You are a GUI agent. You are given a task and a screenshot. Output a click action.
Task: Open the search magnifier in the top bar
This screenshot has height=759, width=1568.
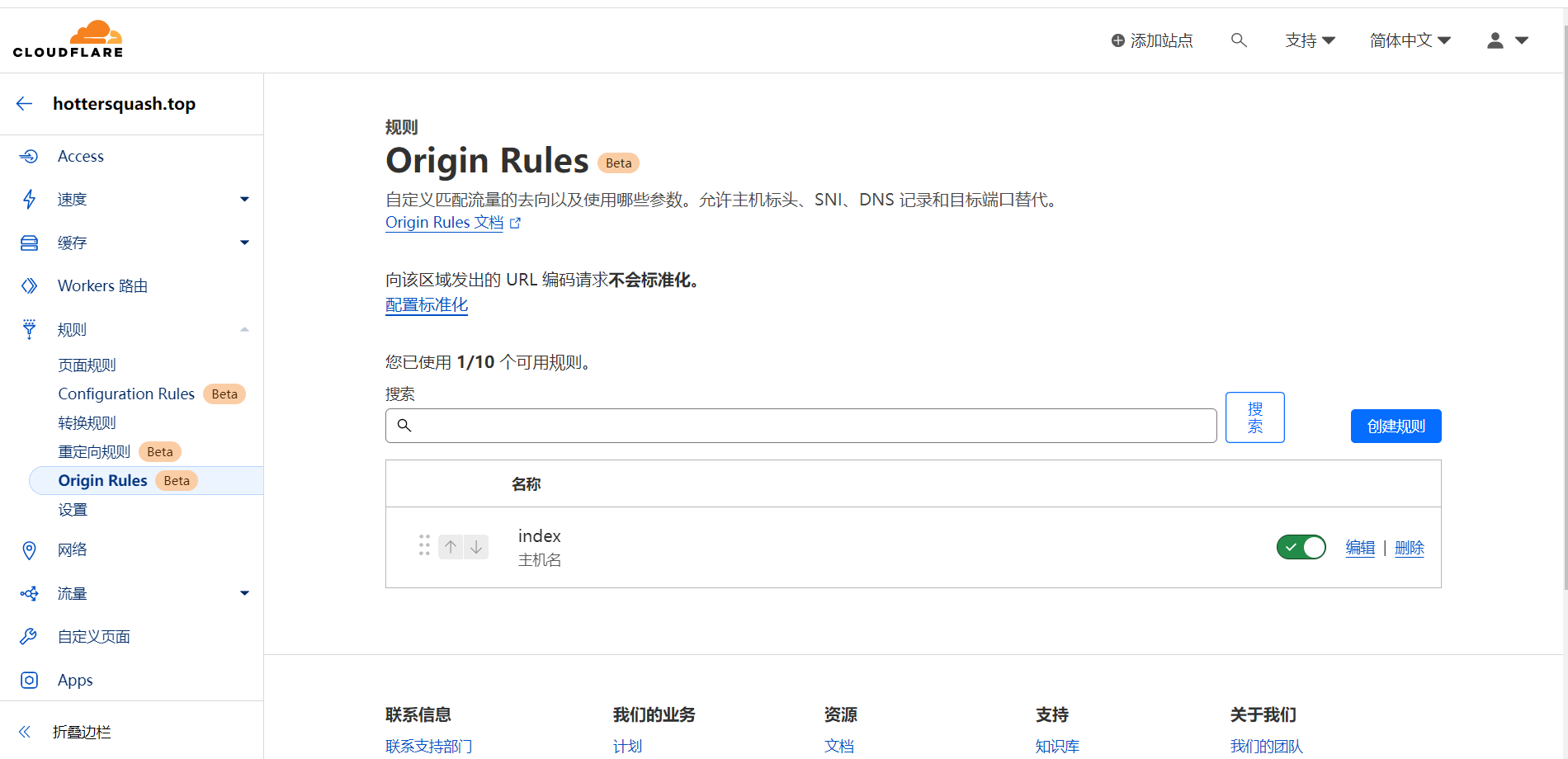(x=1239, y=40)
